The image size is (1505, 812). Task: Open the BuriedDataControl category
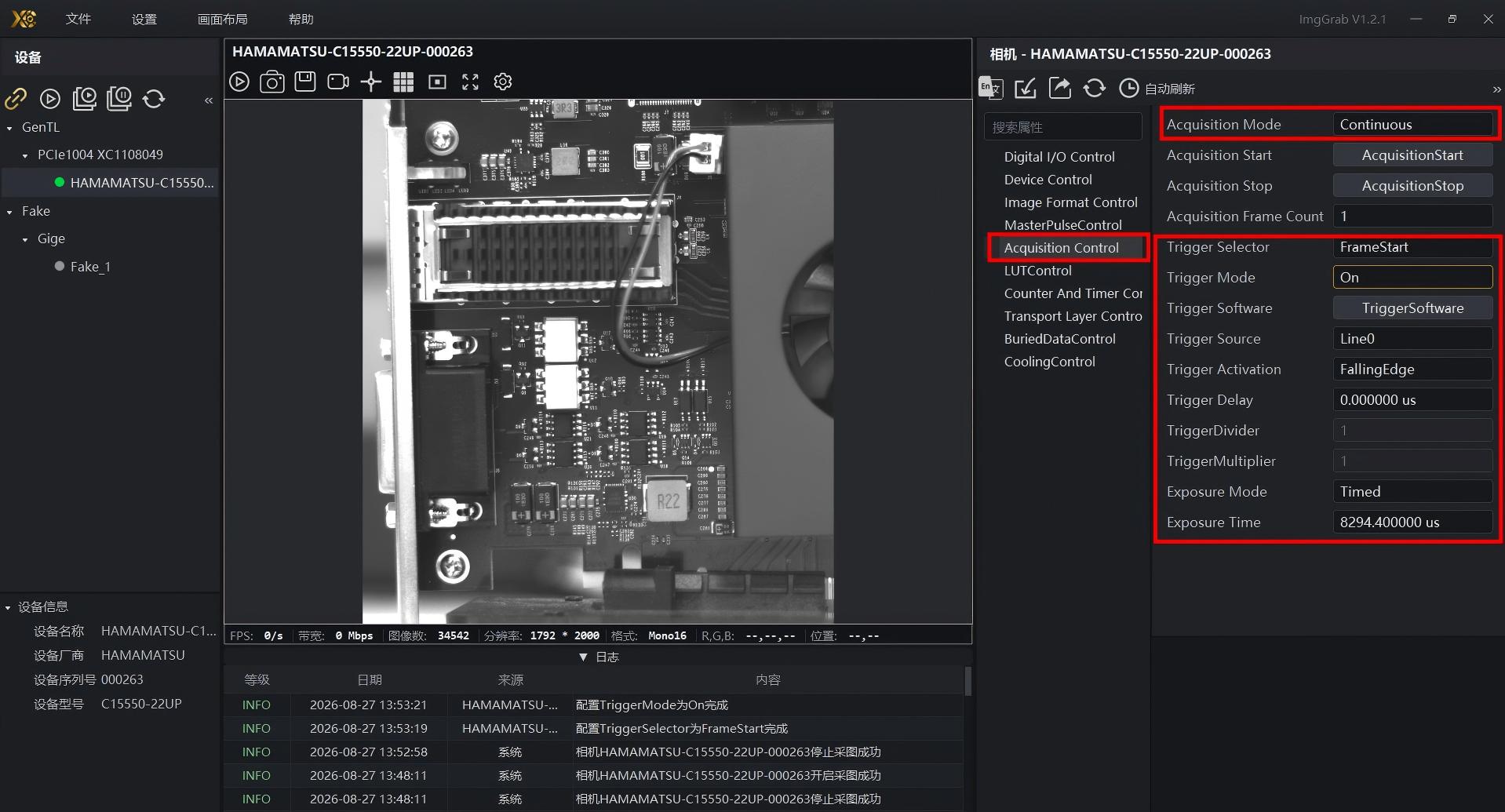[1059, 339]
